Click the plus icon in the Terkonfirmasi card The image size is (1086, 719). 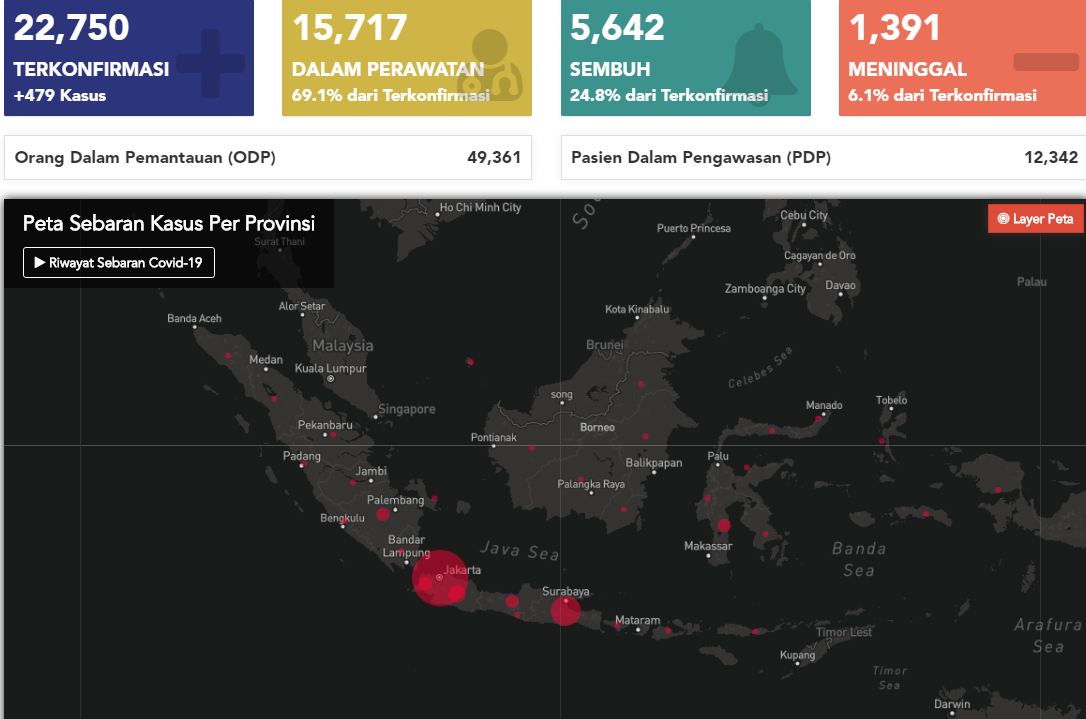coord(210,63)
